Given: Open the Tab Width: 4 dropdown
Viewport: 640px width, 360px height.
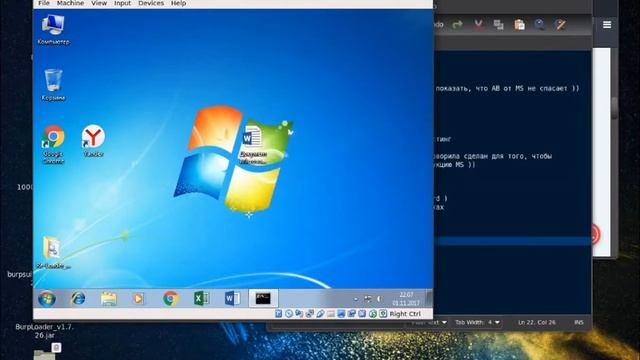Looking at the screenshot, I should (478, 322).
